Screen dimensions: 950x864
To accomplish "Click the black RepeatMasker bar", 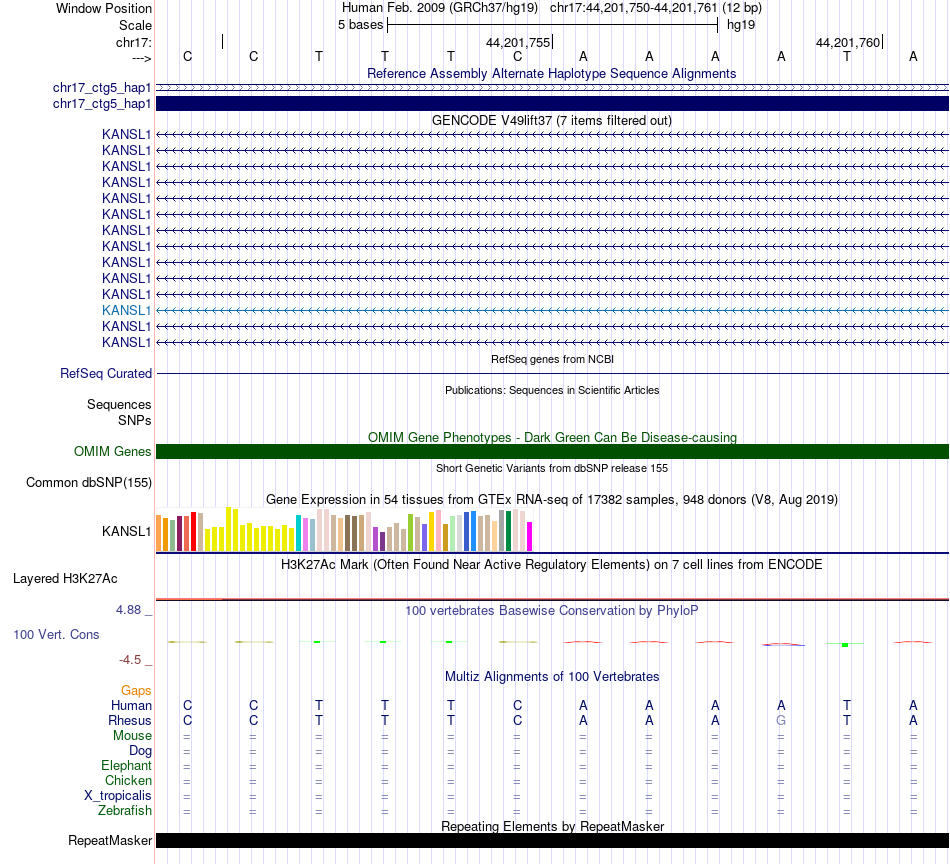I will pyautogui.click(x=552, y=840).
